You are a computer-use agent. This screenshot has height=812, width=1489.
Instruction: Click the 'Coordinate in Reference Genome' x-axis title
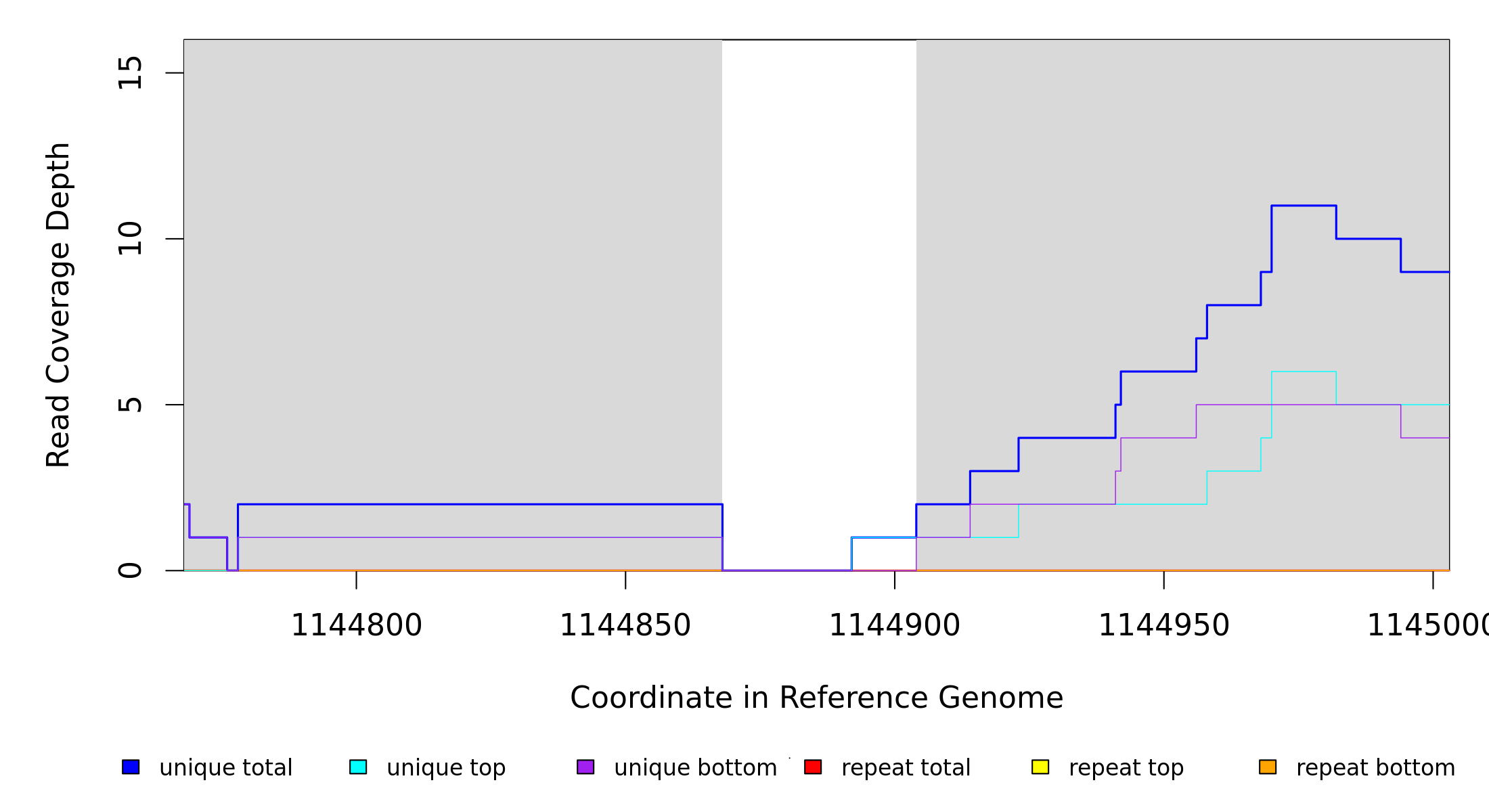816,698
